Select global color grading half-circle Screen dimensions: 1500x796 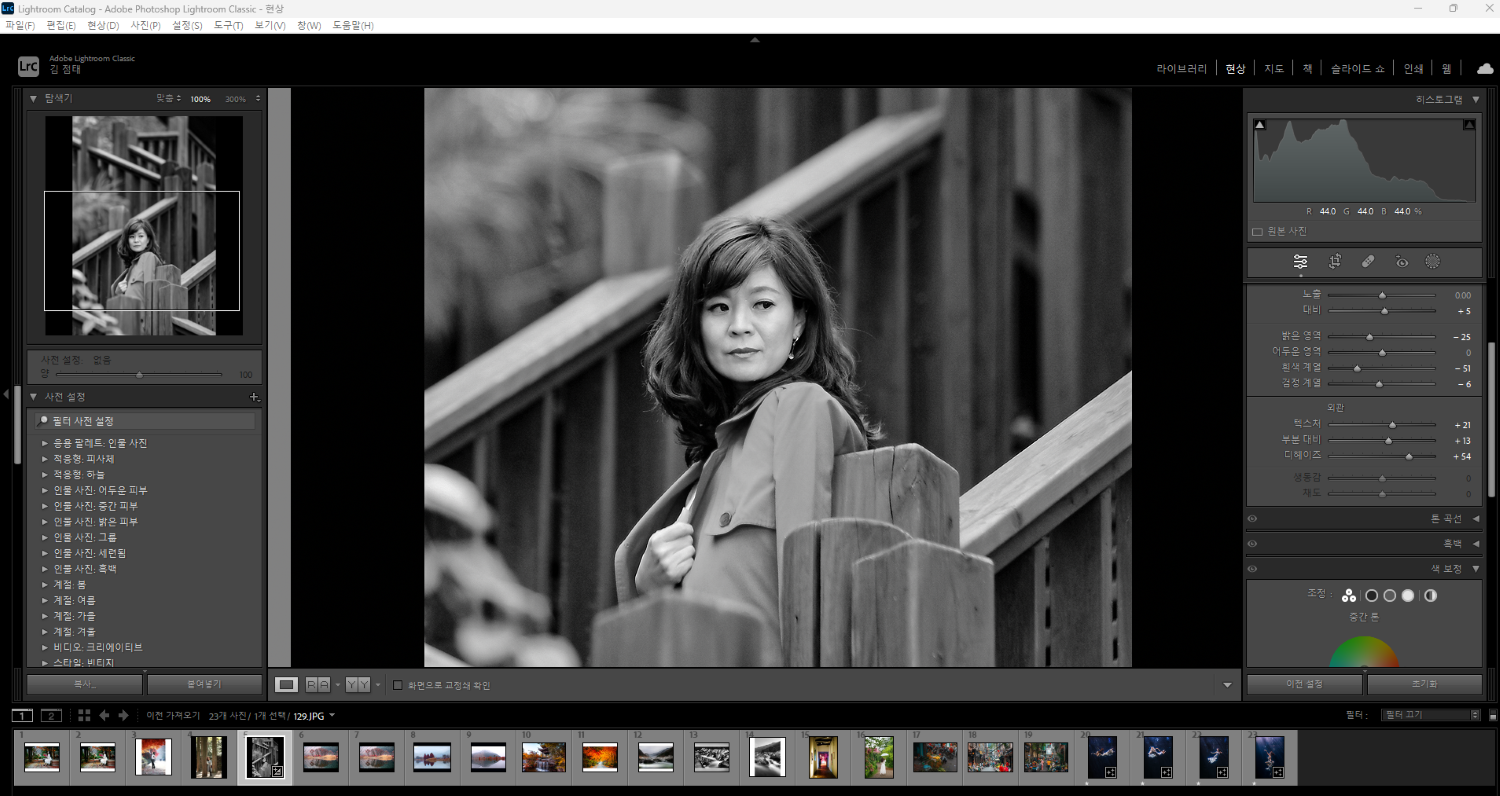coord(1431,595)
